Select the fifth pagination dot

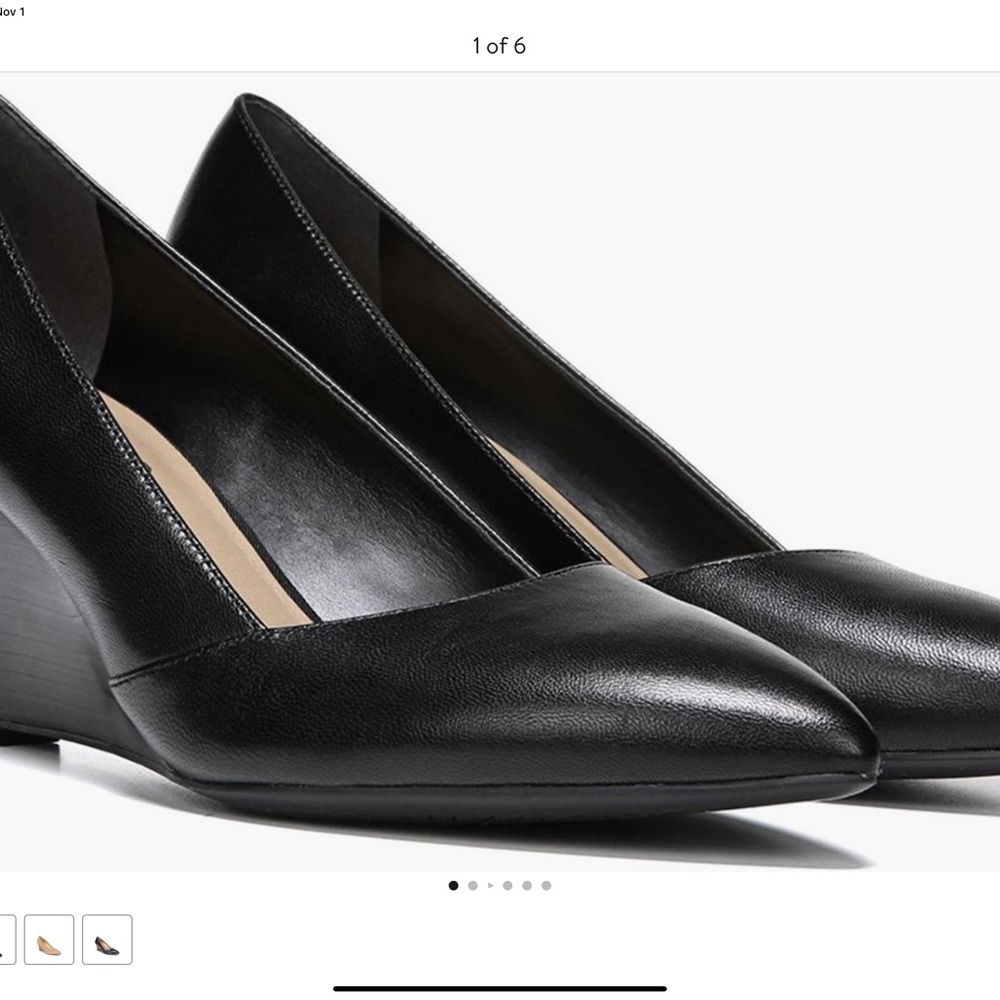point(527,885)
